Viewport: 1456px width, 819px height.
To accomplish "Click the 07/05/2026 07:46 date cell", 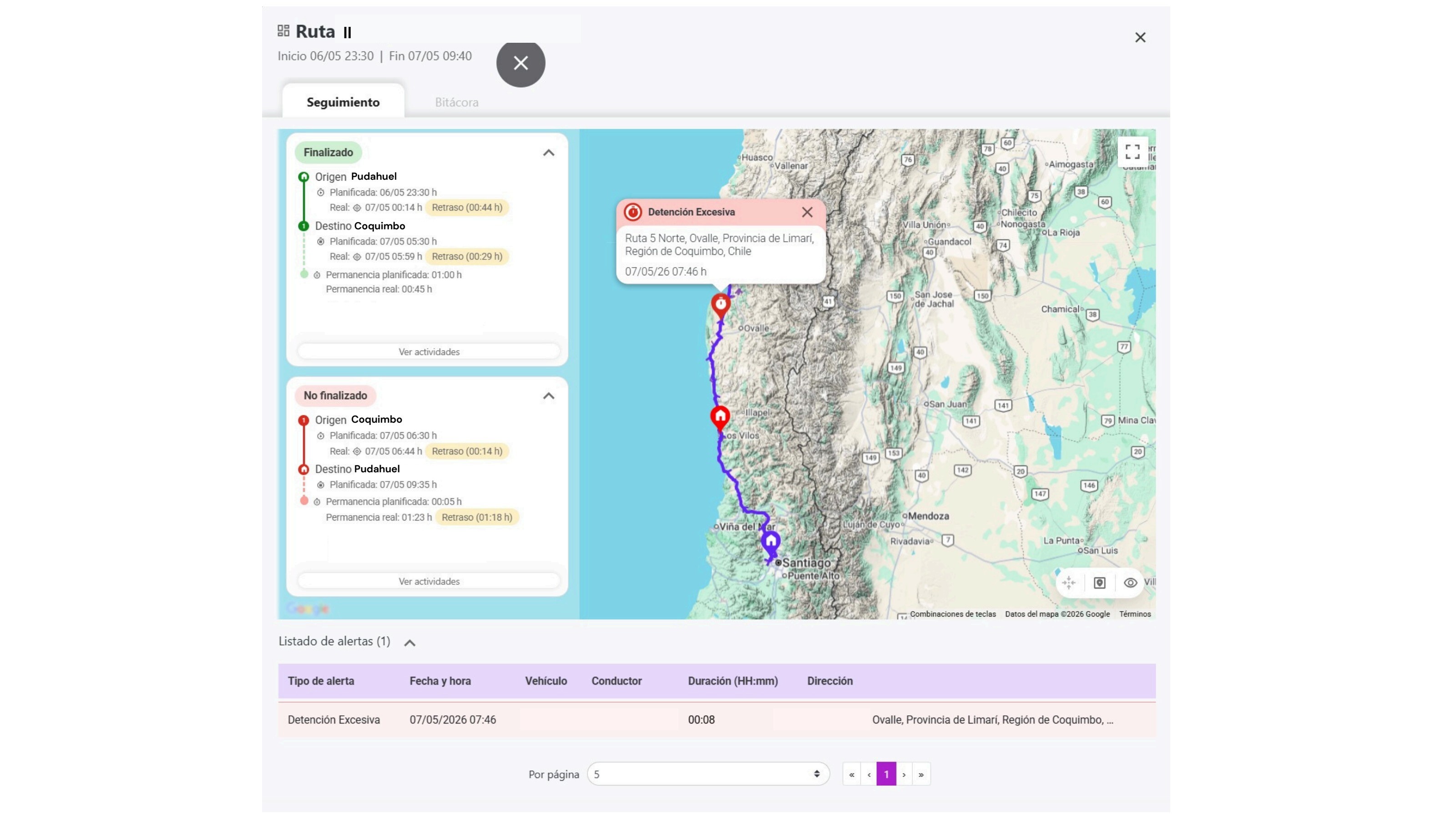I will (x=453, y=719).
